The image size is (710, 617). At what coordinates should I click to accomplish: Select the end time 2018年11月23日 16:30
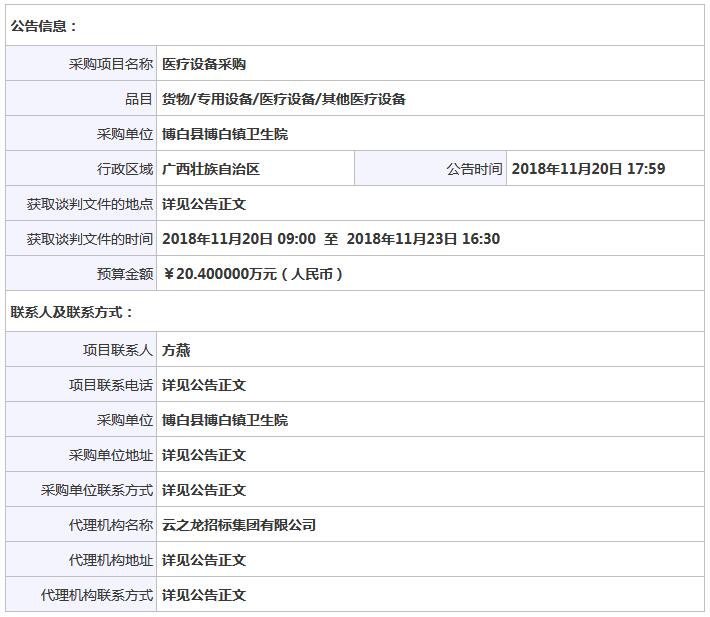click(x=423, y=239)
